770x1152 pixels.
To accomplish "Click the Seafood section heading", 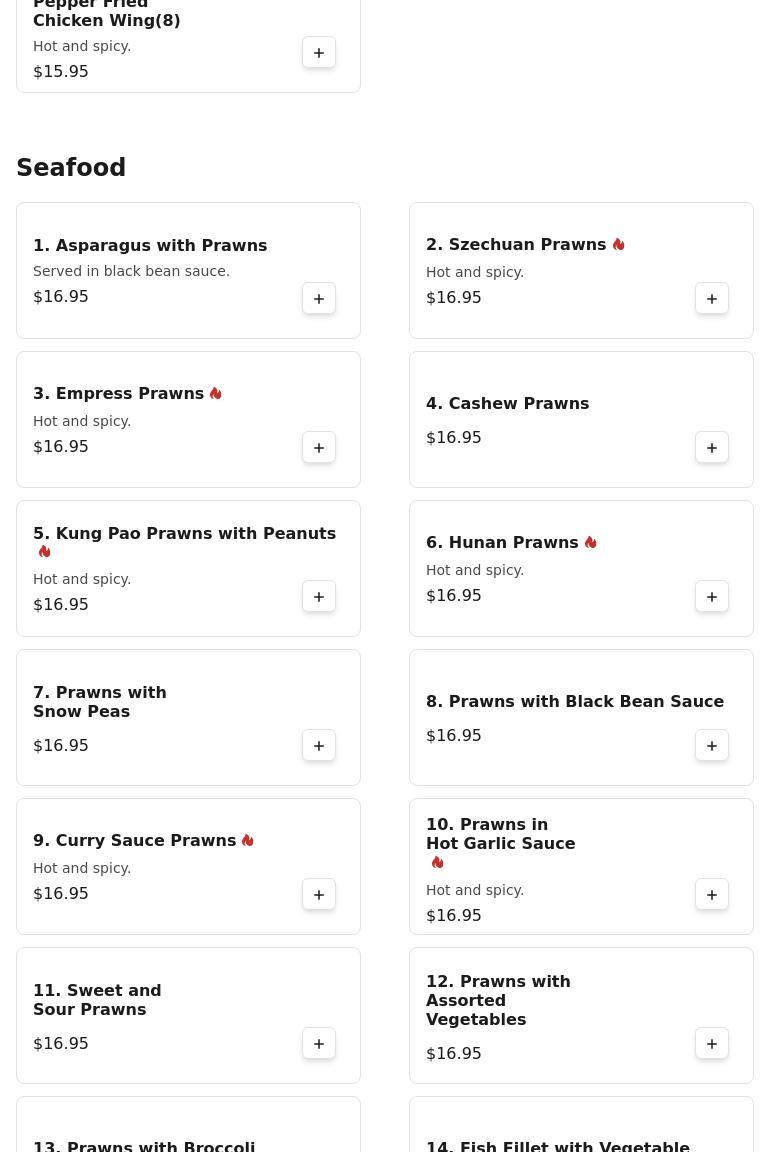I will pyautogui.click(x=71, y=168).
